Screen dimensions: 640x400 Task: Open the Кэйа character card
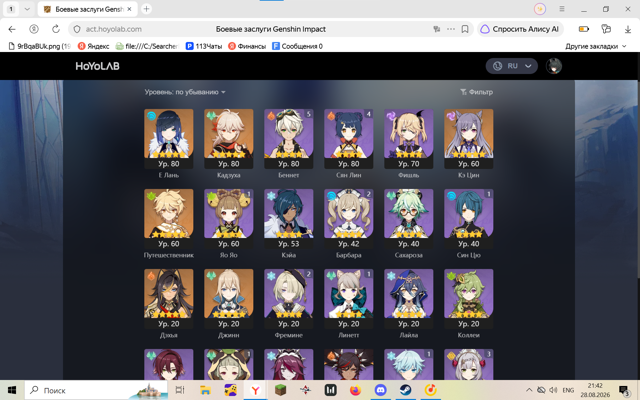289,219
